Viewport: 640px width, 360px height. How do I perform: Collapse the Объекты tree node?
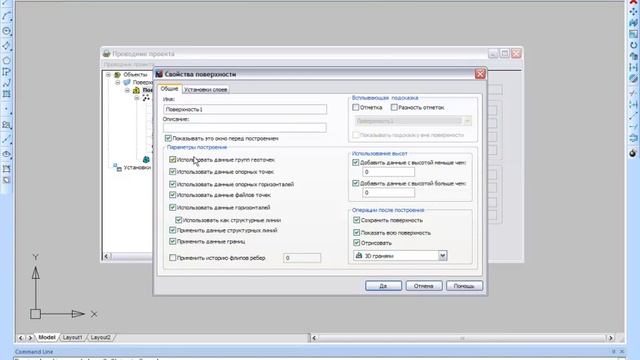pyautogui.click(x=108, y=75)
